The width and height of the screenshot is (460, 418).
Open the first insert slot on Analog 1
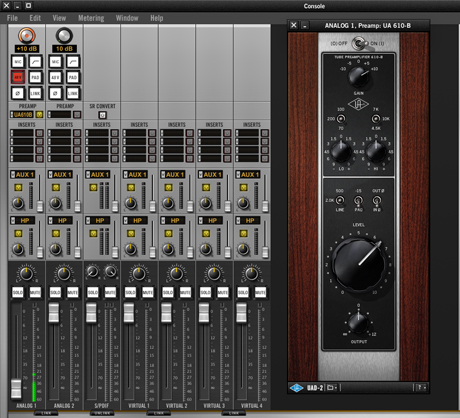pos(22,133)
